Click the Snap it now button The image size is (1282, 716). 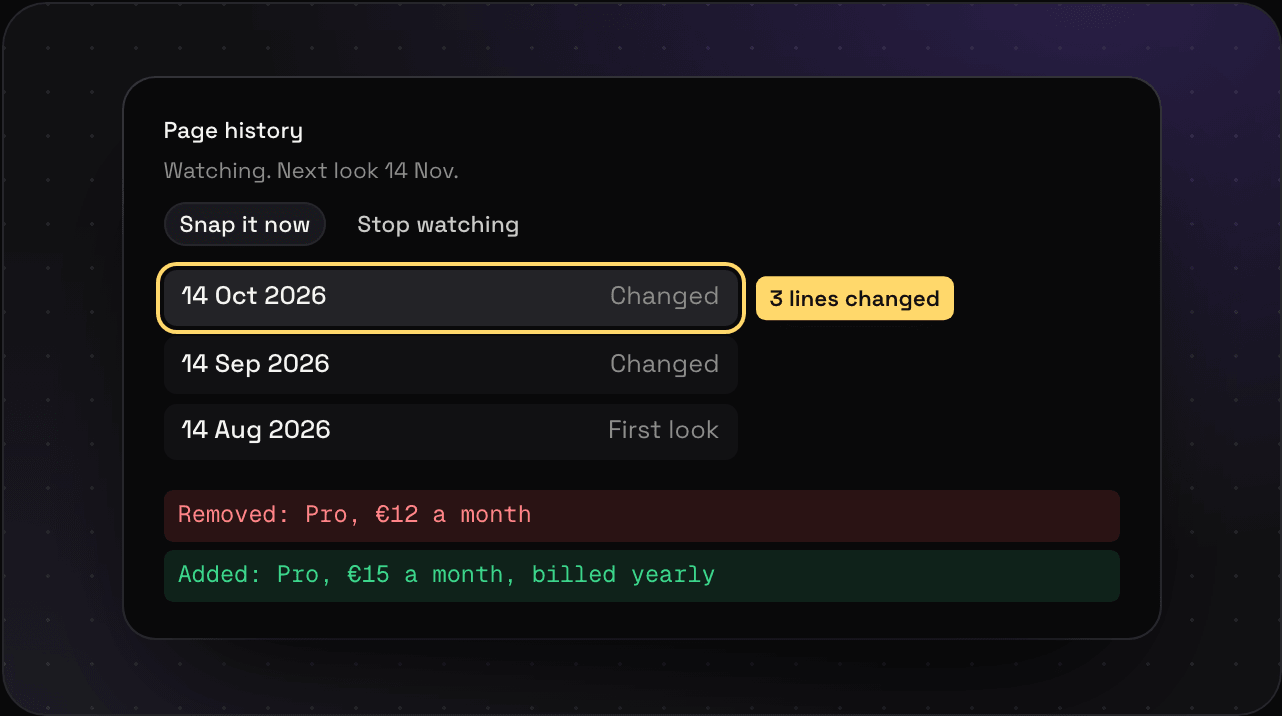point(245,224)
